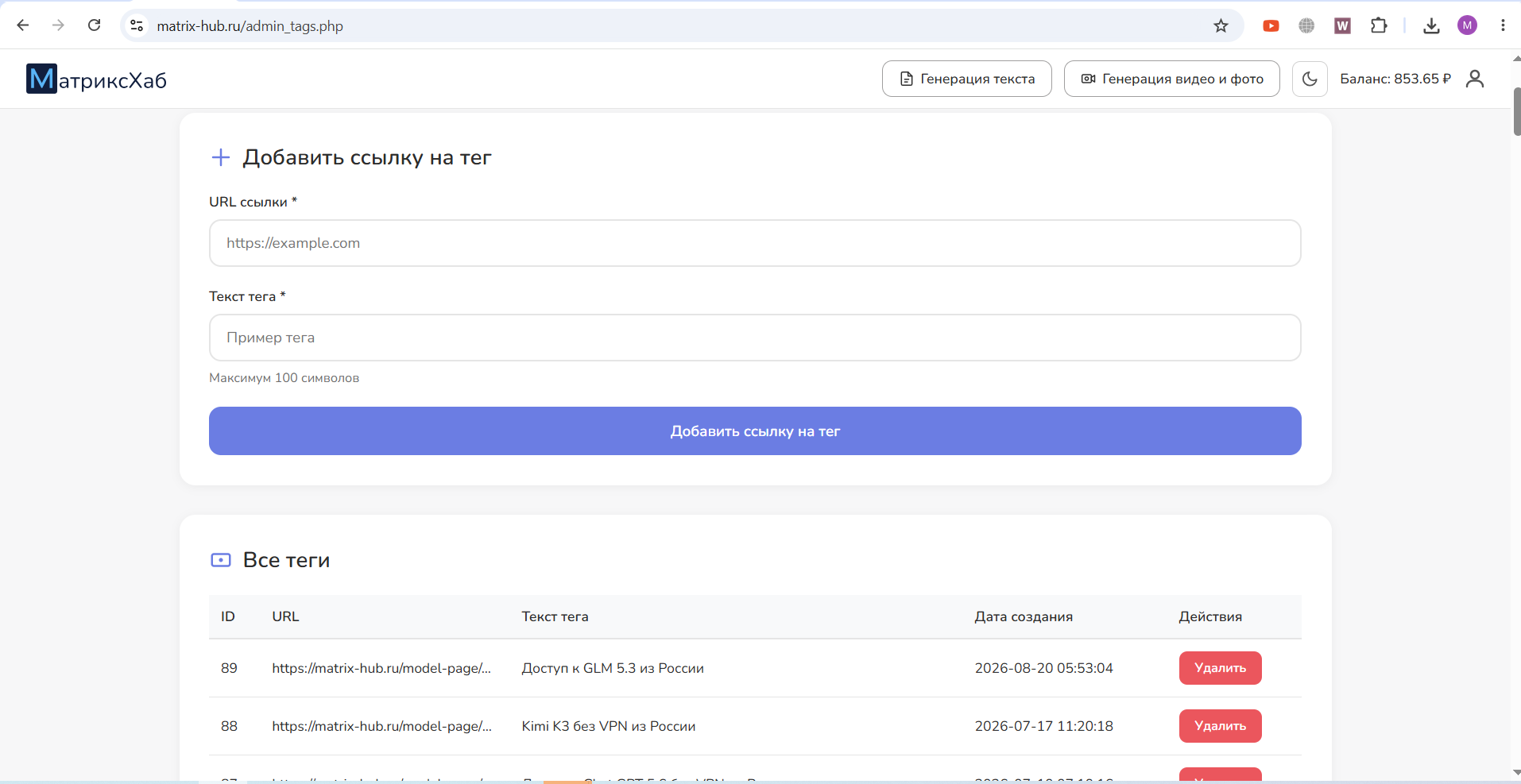The width and height of the screenshot is (1521, 784).
Task: Click the browser forward arrow
Action: [x=58, y=25]
